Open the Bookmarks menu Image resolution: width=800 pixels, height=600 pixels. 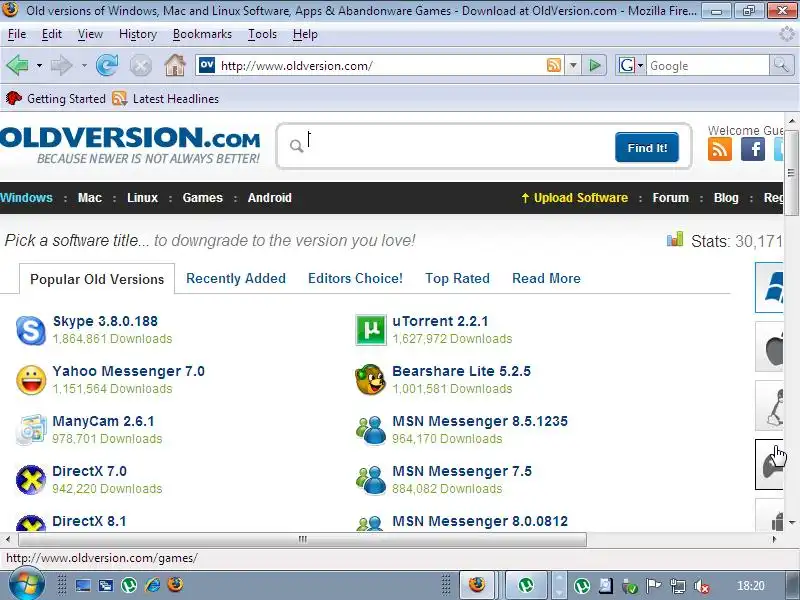pos(202,34)
